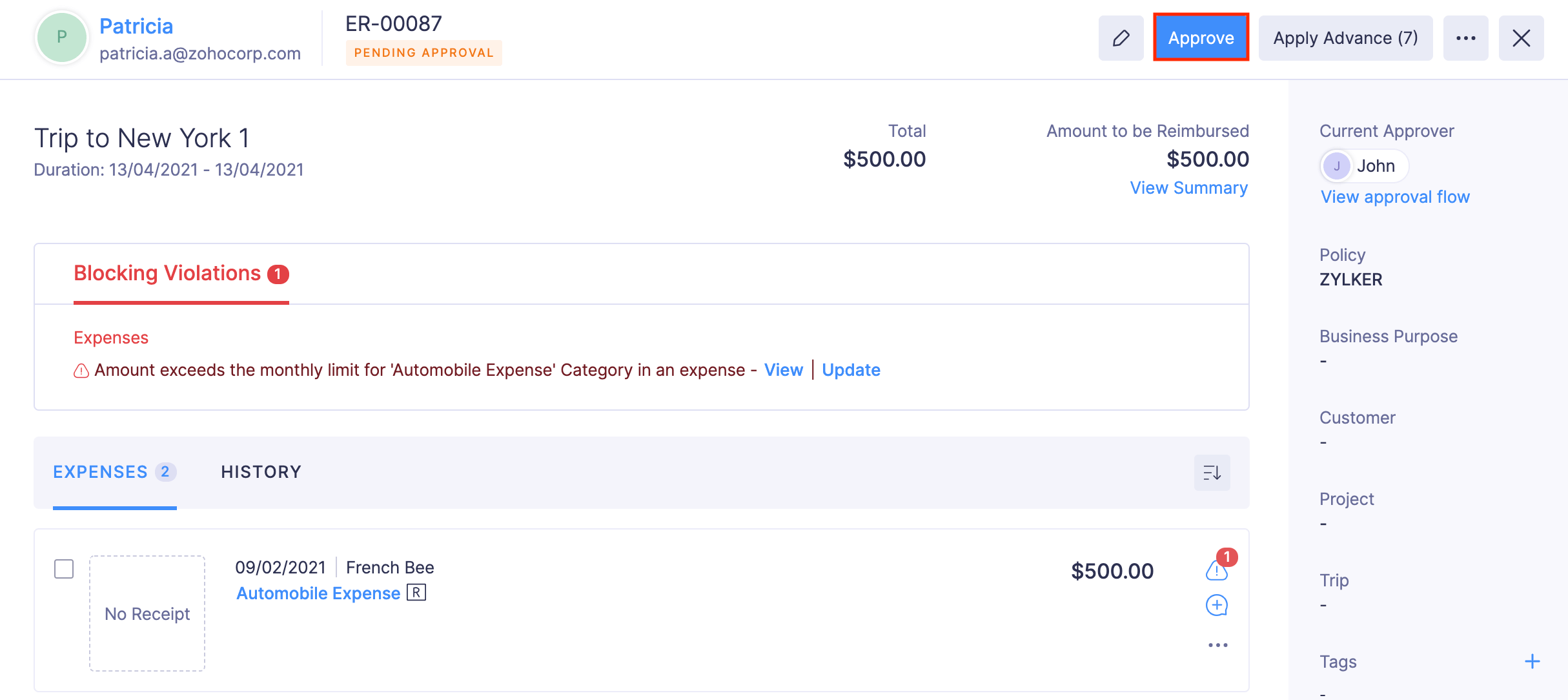
Task: Click John's approver avatar
Action: tap(1337, 165)
